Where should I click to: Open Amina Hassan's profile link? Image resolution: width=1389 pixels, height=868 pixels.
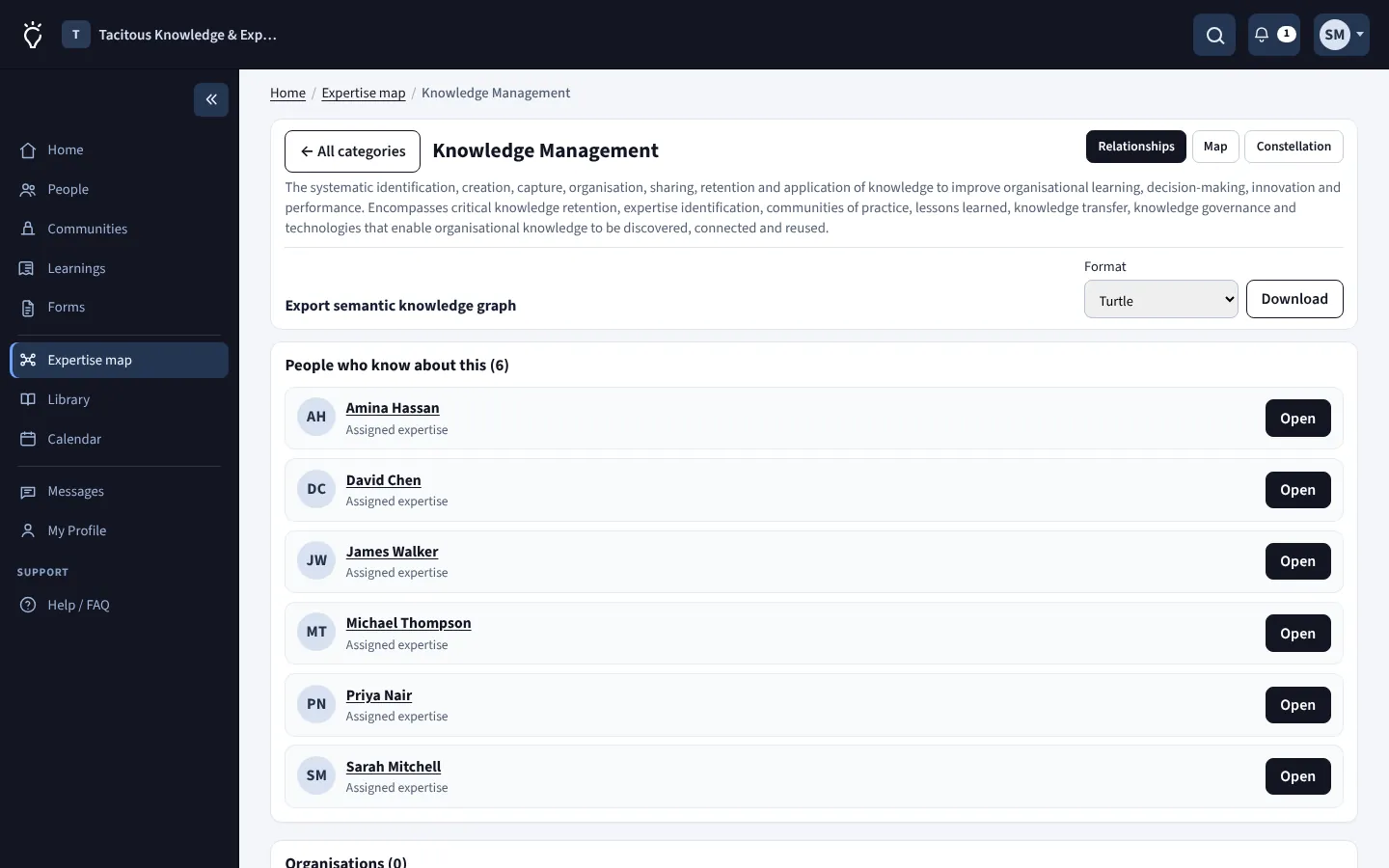[393, 408]
